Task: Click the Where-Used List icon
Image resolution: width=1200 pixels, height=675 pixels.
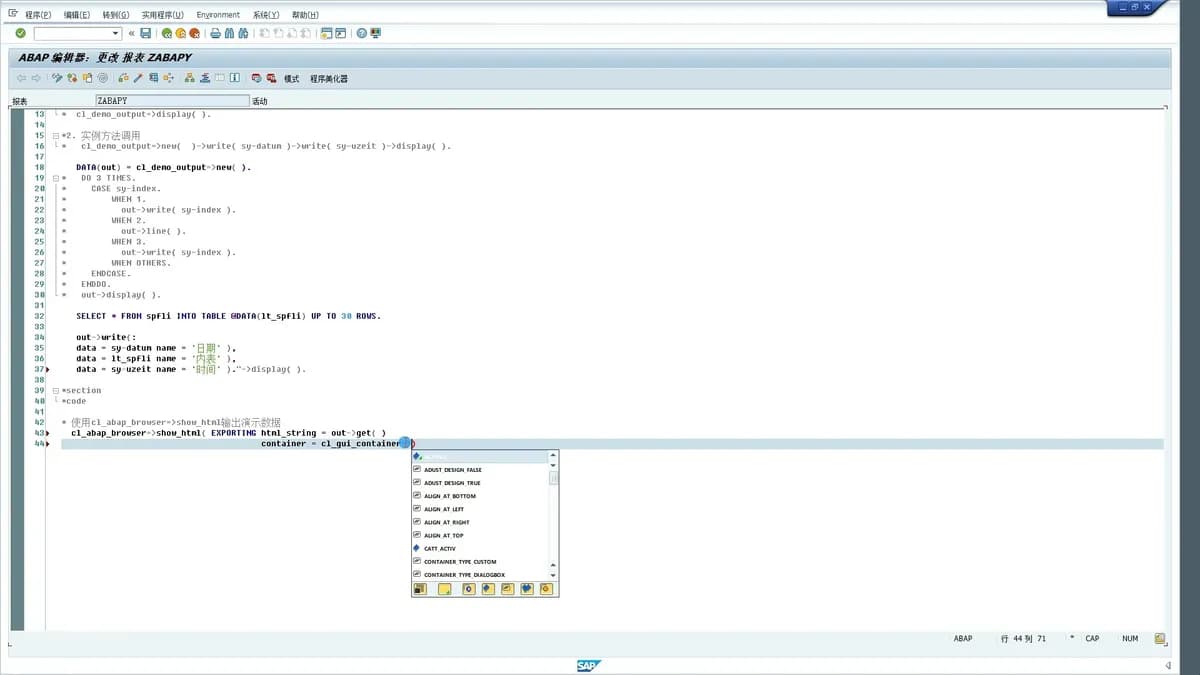Action: [169, 78]
